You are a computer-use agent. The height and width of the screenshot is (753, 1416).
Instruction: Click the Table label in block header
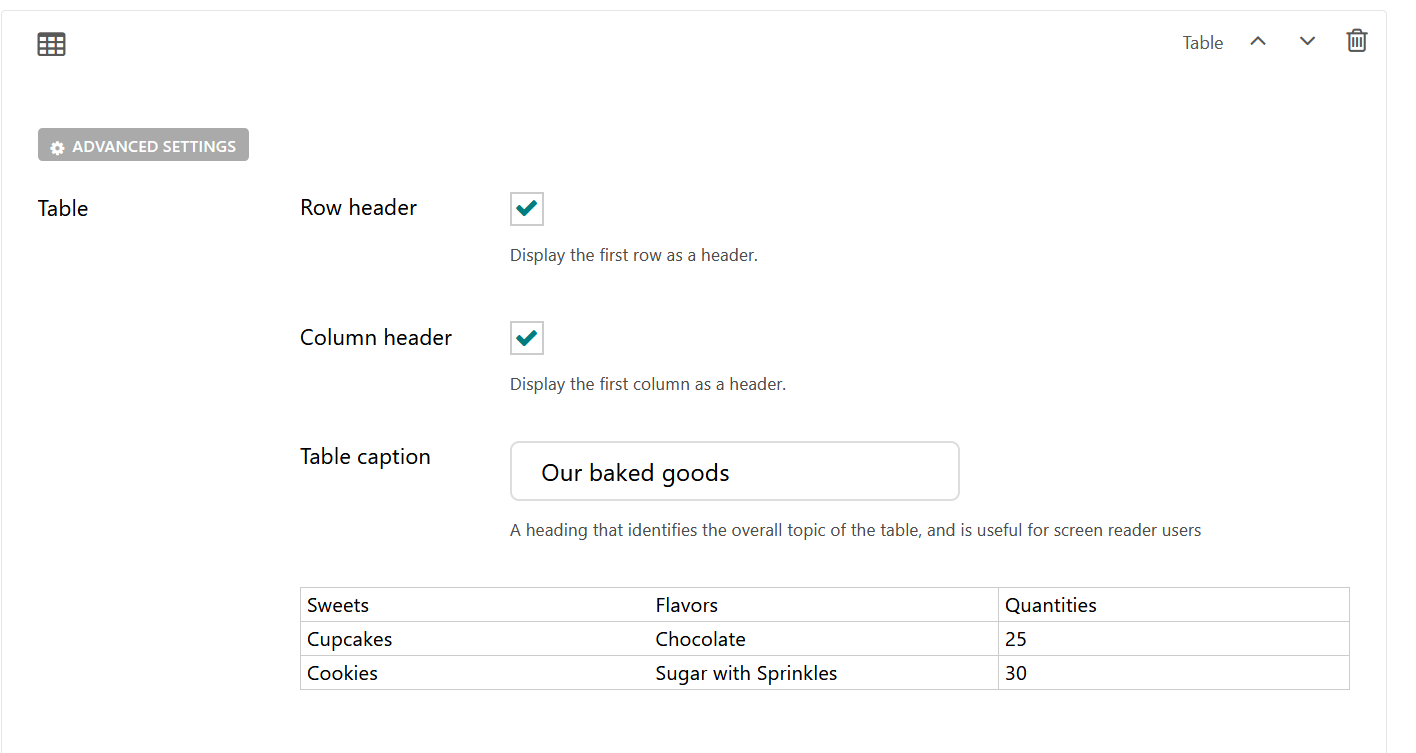coord(1202,43)
